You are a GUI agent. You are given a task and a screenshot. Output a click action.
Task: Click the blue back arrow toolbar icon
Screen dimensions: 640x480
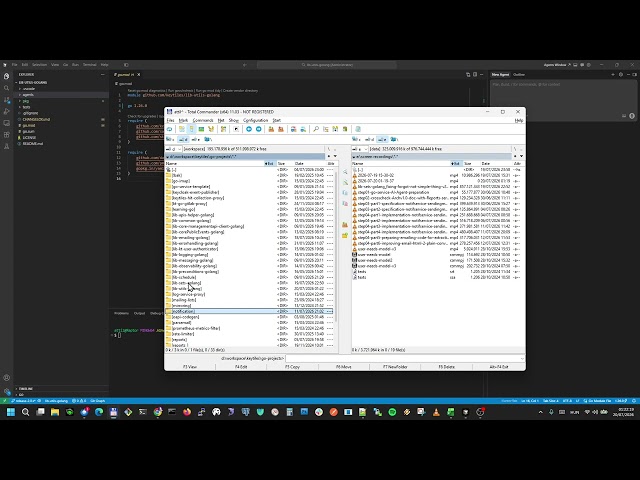coord(249,129)
